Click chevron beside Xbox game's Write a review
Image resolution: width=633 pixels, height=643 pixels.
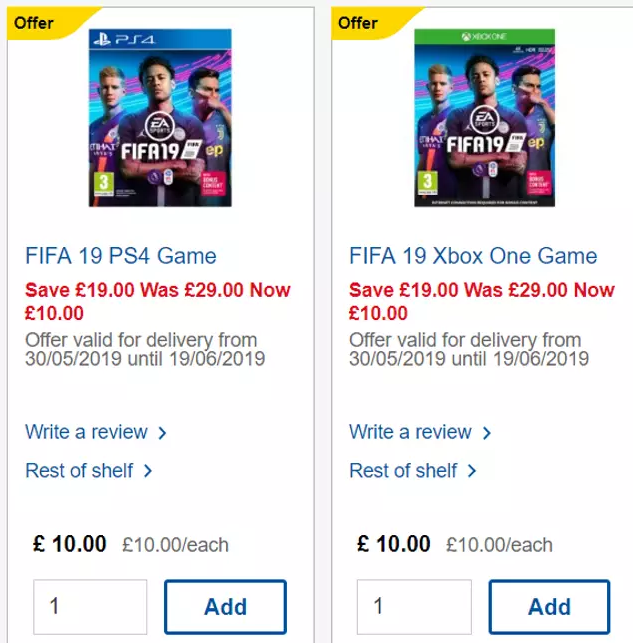487,433
